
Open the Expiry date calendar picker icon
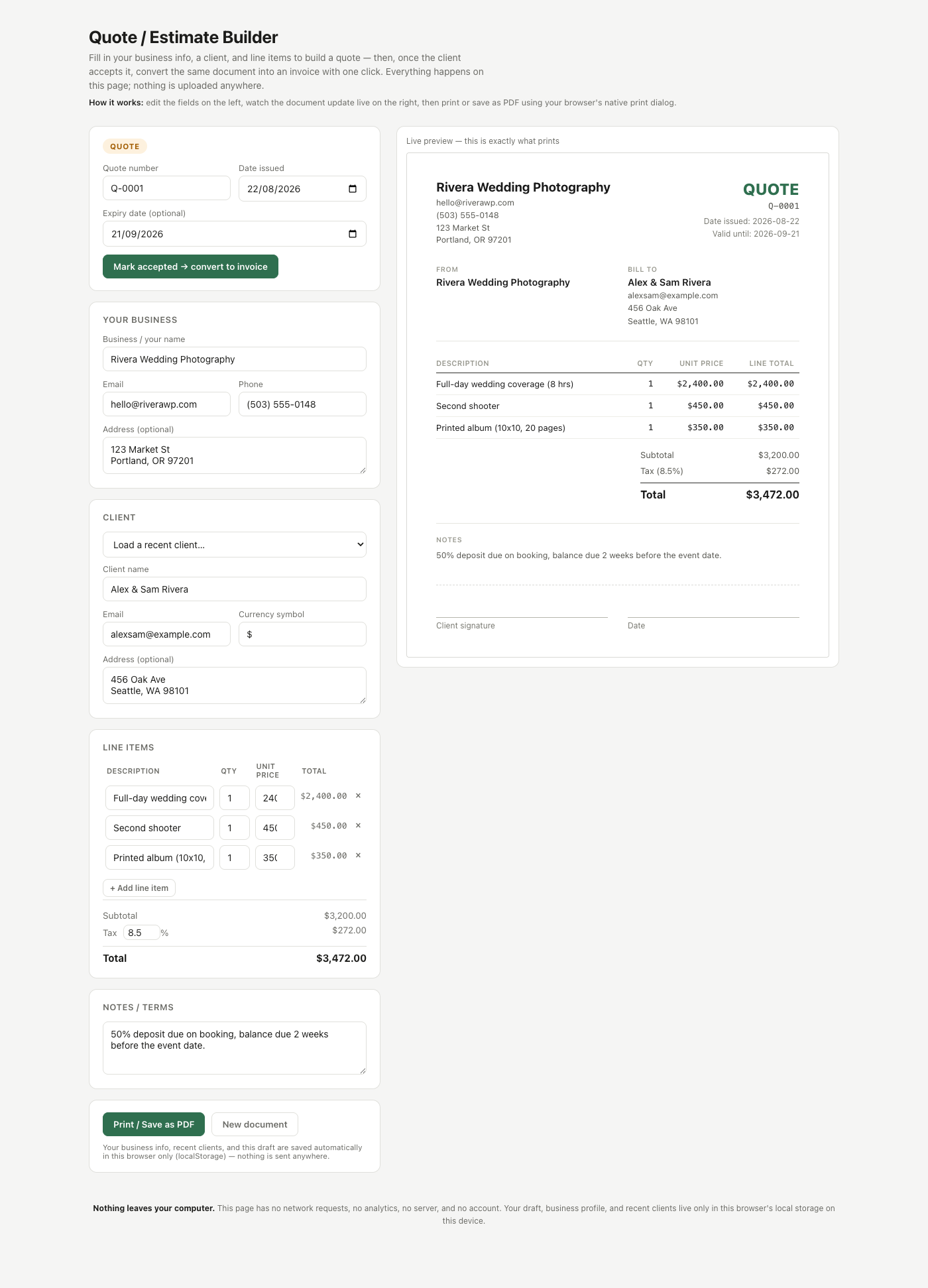click(x=353, y=234)
